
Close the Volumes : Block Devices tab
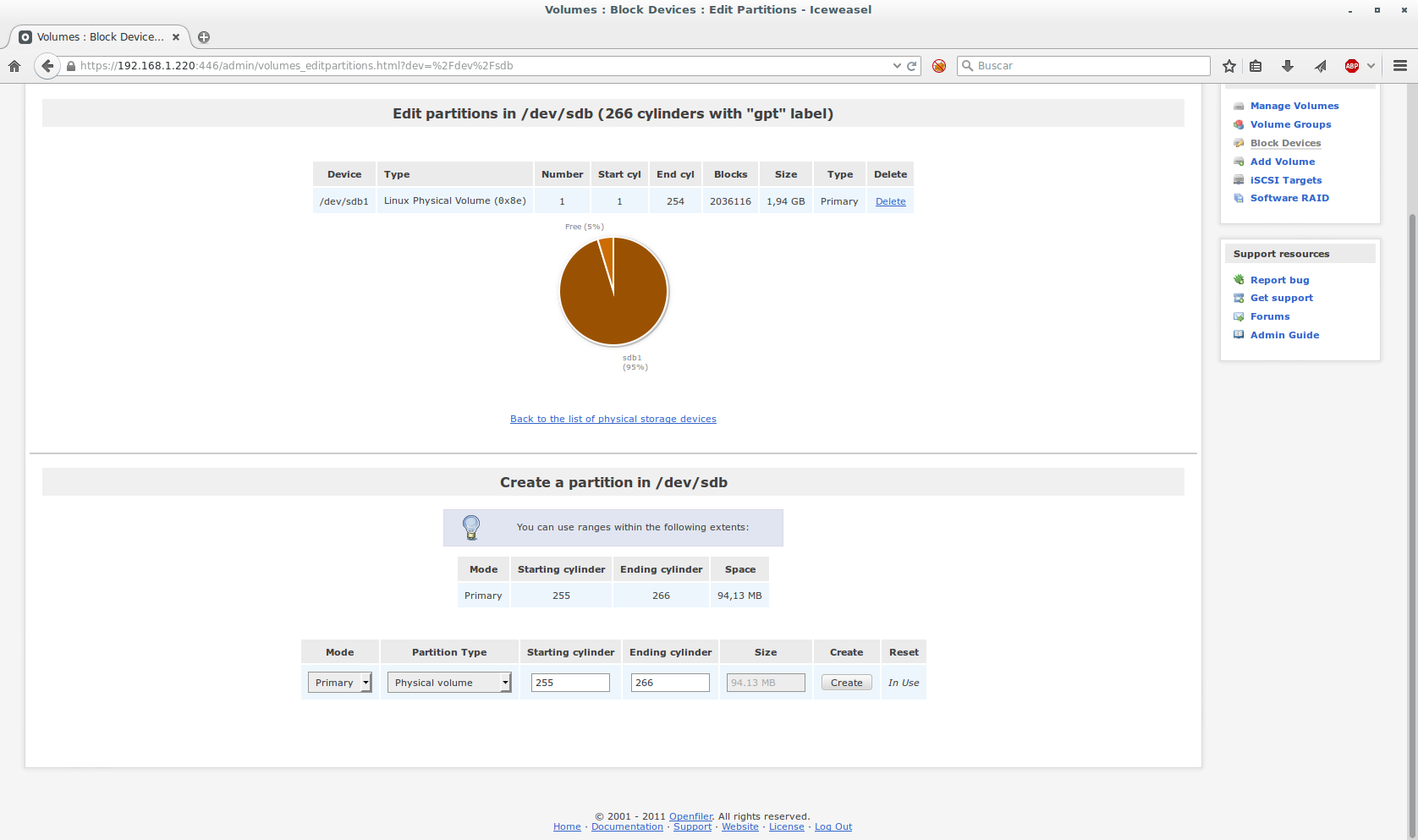(176, 37)
